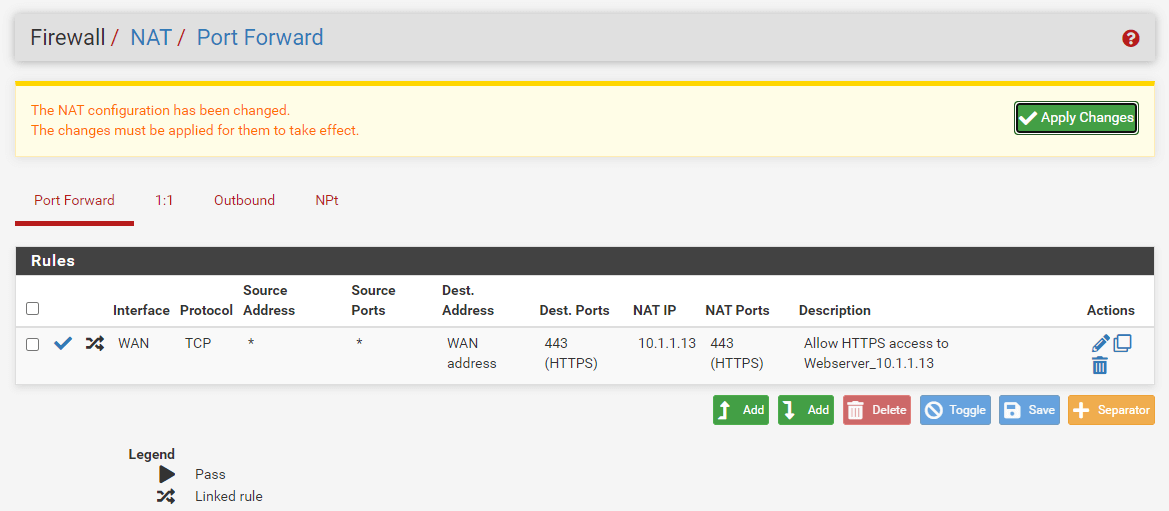Image resolution: width=1169 pixels, height=511 pixels.
Task: Click the 'Allow HTTPS access to Webserver_10.1.1.13' description
Action: click(x=876, y=354)
